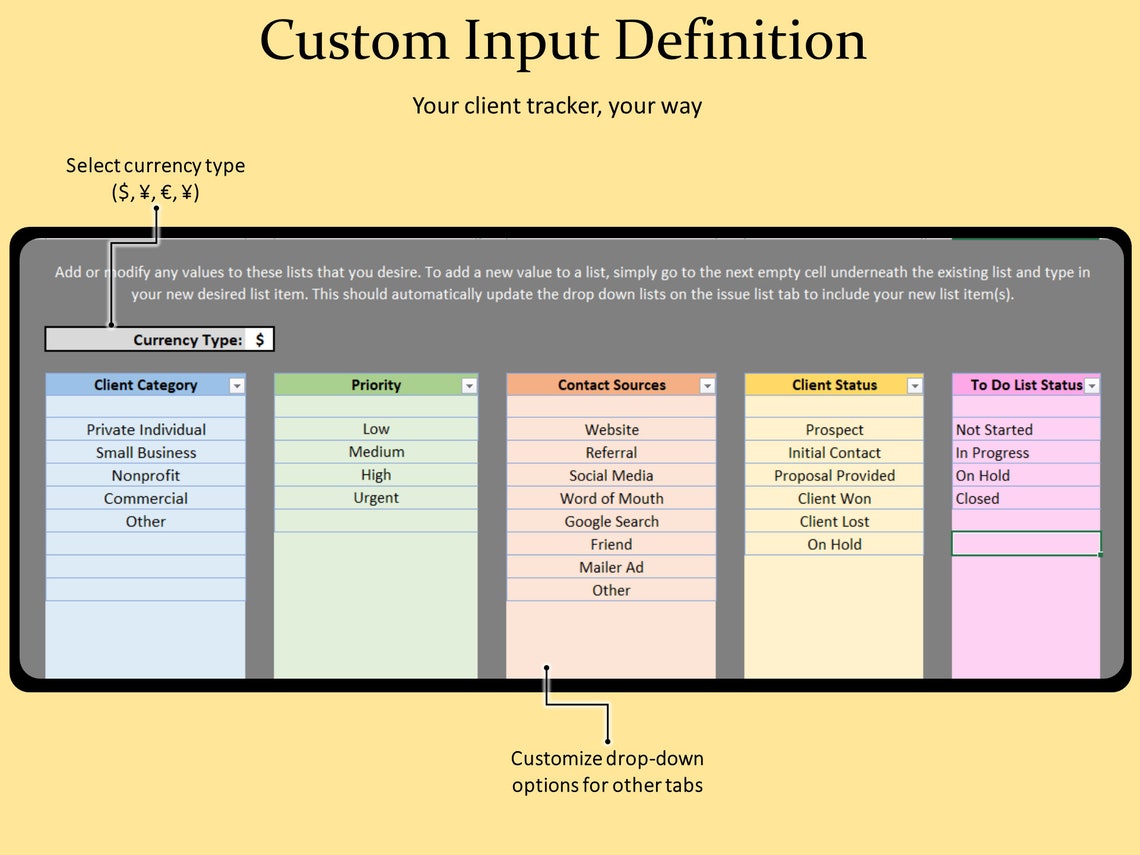Screen dimensions: 1140x855
Task: Select the Prospect client status cell
Action: pyautogui.click(x=833, y=429)
